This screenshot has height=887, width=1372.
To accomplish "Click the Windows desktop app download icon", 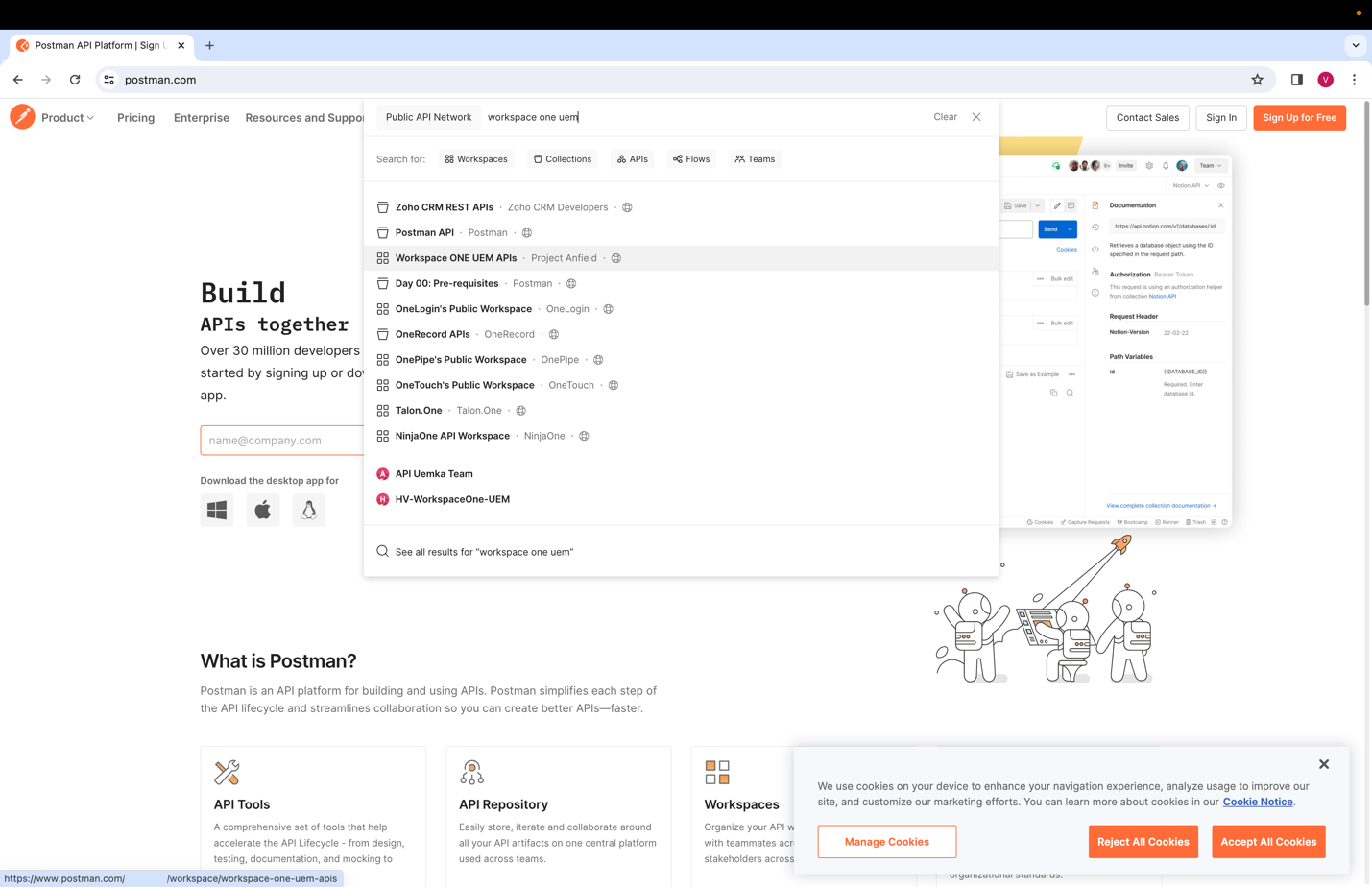I will tap(216, 510).
